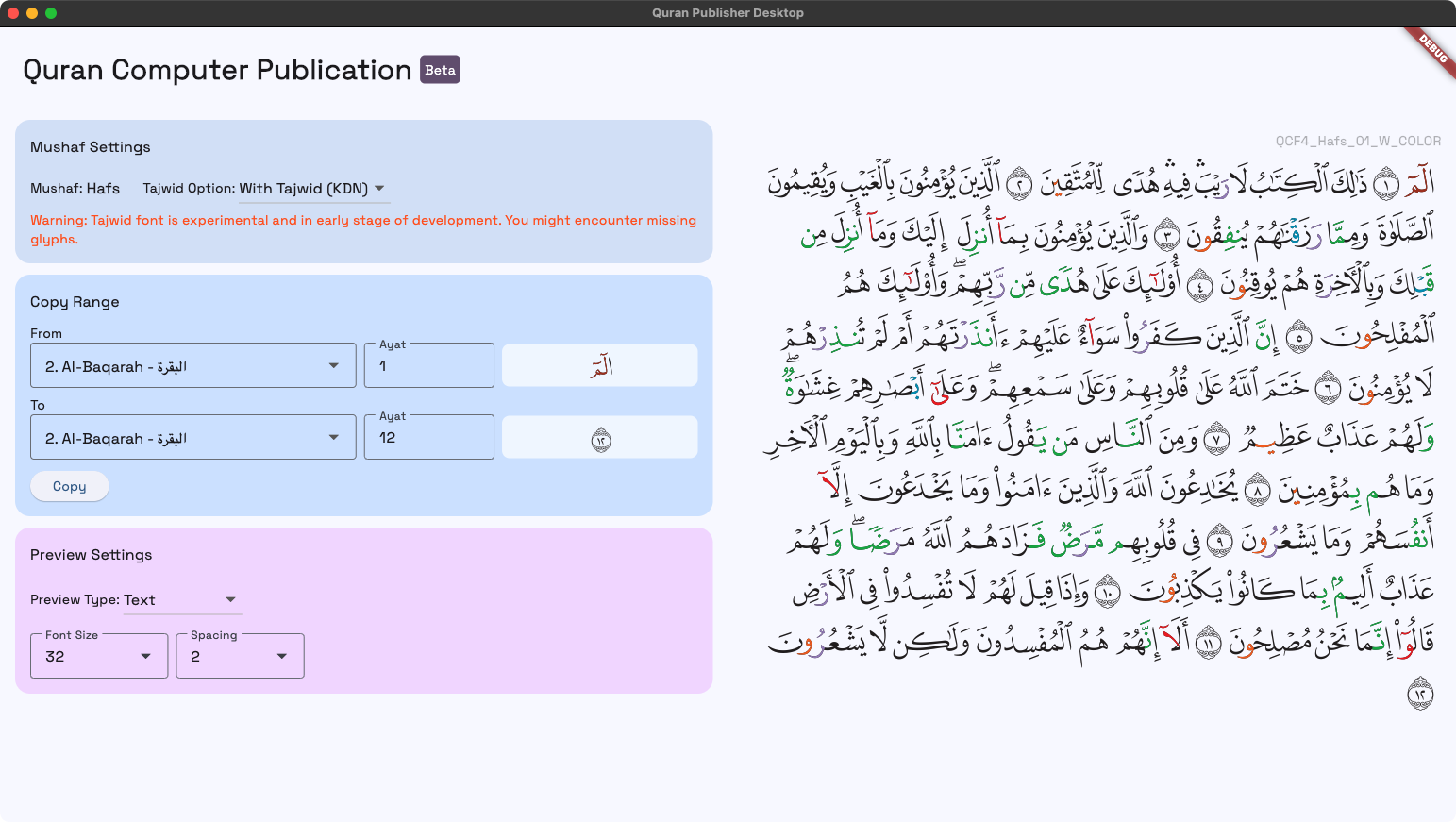Click the Beta badge next to title
1456x822 pixels.
pos(440,70)
